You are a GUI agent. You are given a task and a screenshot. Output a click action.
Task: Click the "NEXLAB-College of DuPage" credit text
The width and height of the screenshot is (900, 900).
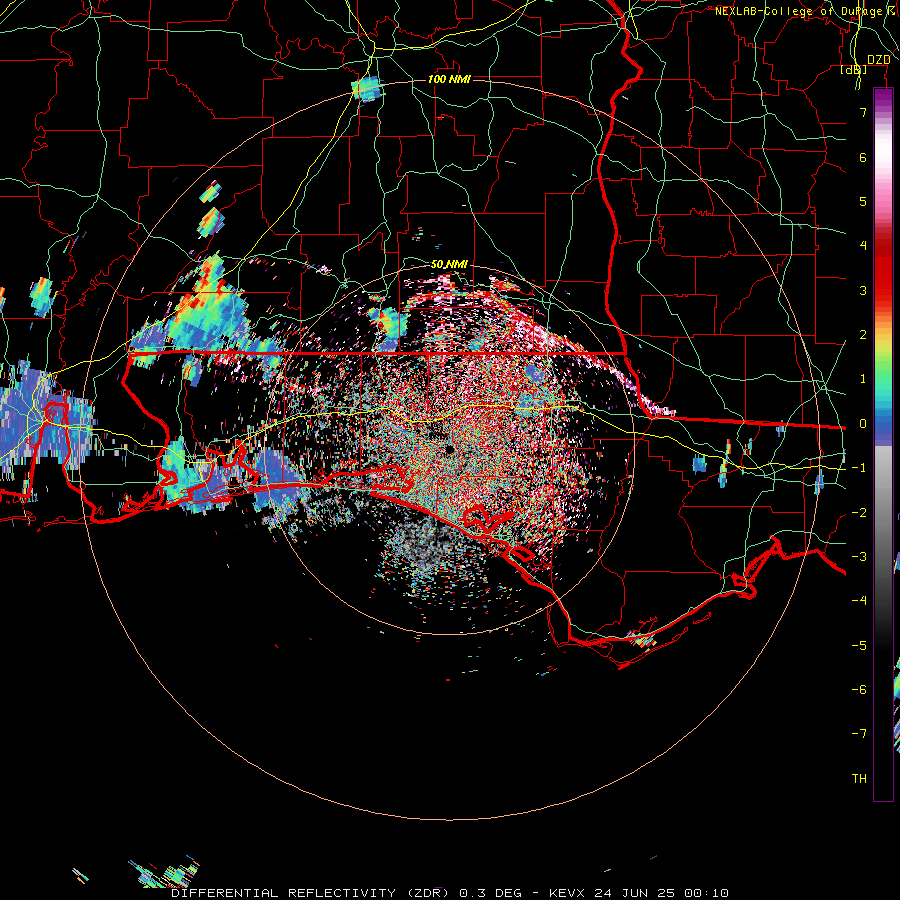point(798,11)
